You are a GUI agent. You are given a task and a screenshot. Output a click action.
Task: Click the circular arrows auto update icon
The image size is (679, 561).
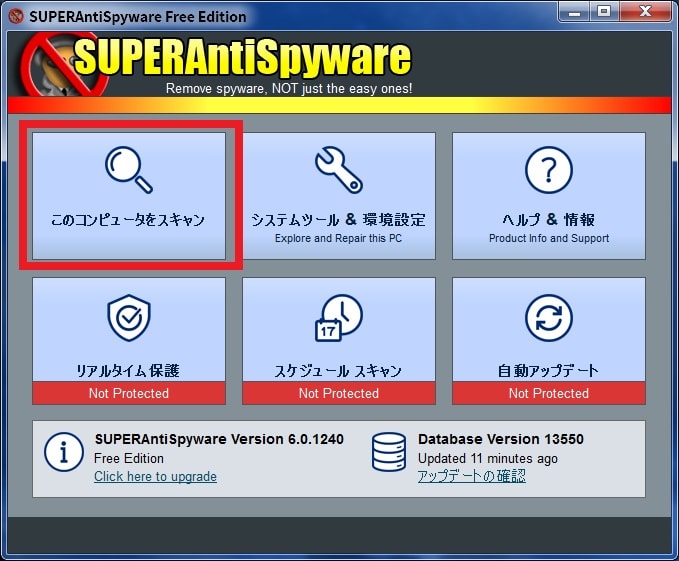549,318
